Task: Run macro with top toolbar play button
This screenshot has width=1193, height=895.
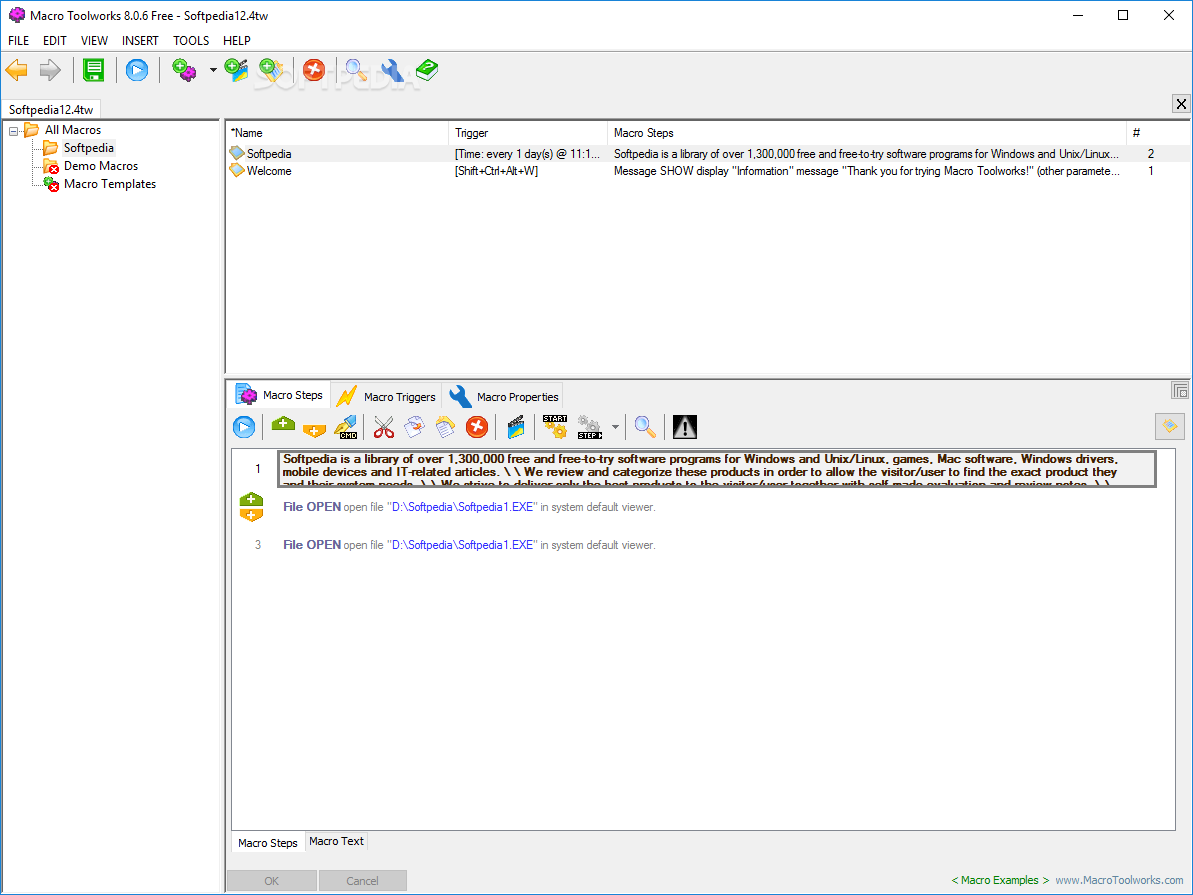Action: [137, 70]
